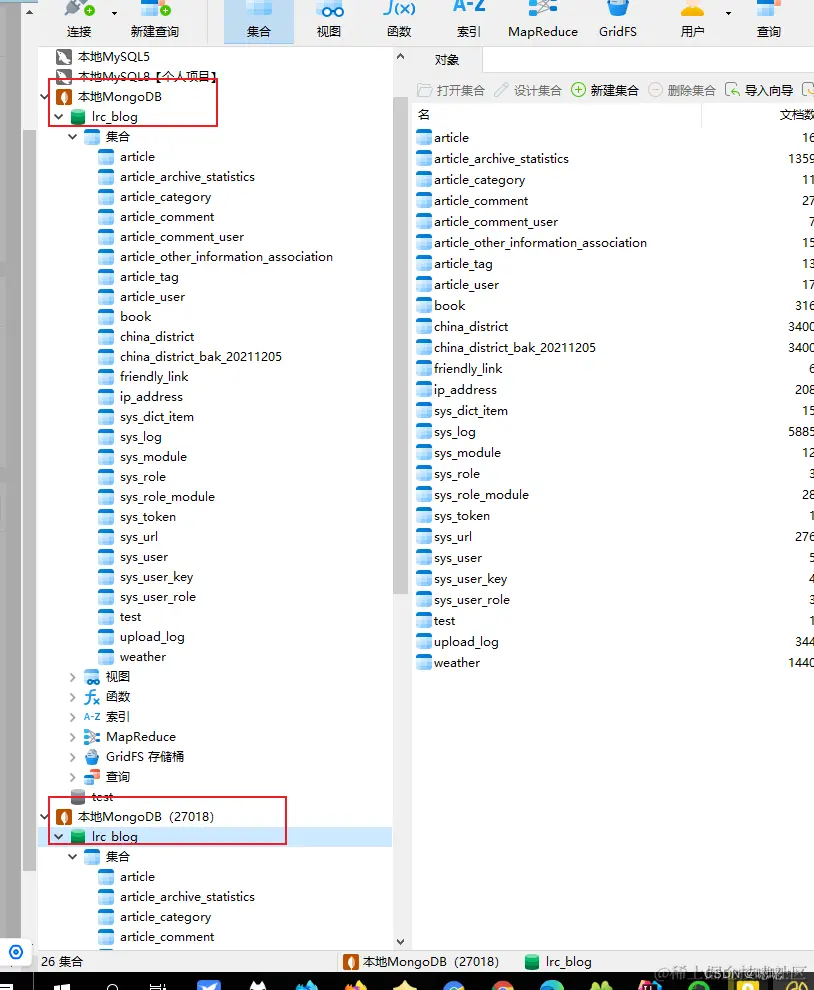Click the 函数 fx icon in tree
Image resolution: width=814 pixels, height=990 pixels.
pyautogui.click(x=92, y=697)
